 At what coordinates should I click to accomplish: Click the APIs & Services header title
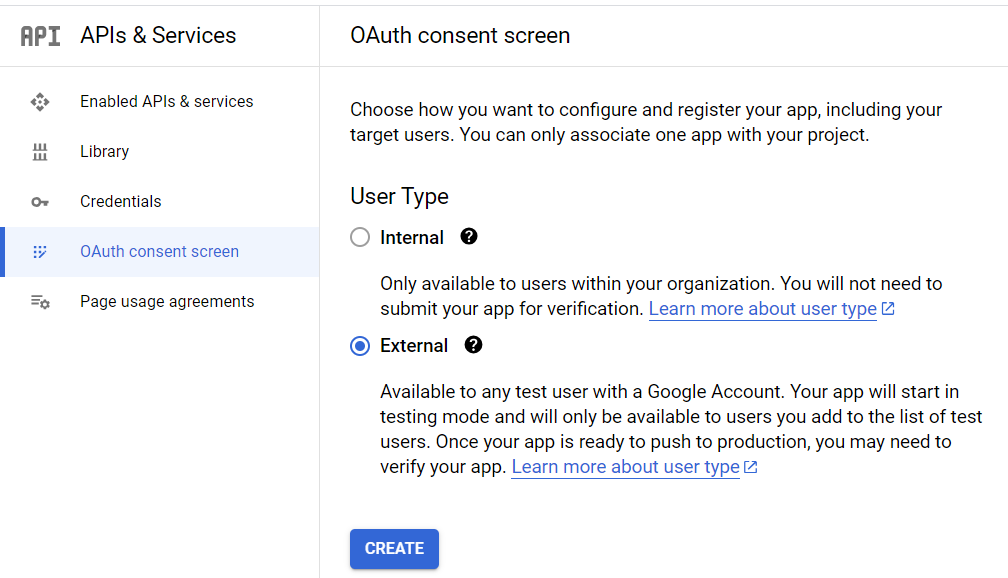(x=158, y=36)
